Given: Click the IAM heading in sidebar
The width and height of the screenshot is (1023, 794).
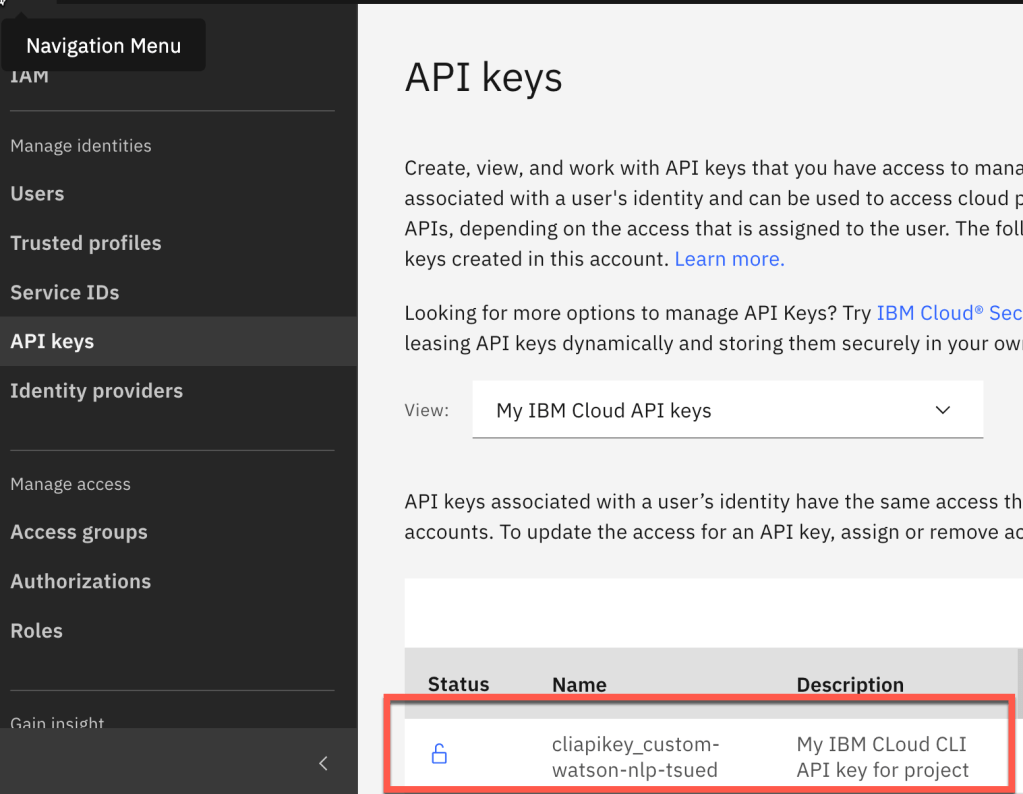Looking at the screenshot, I should [29, 77].
